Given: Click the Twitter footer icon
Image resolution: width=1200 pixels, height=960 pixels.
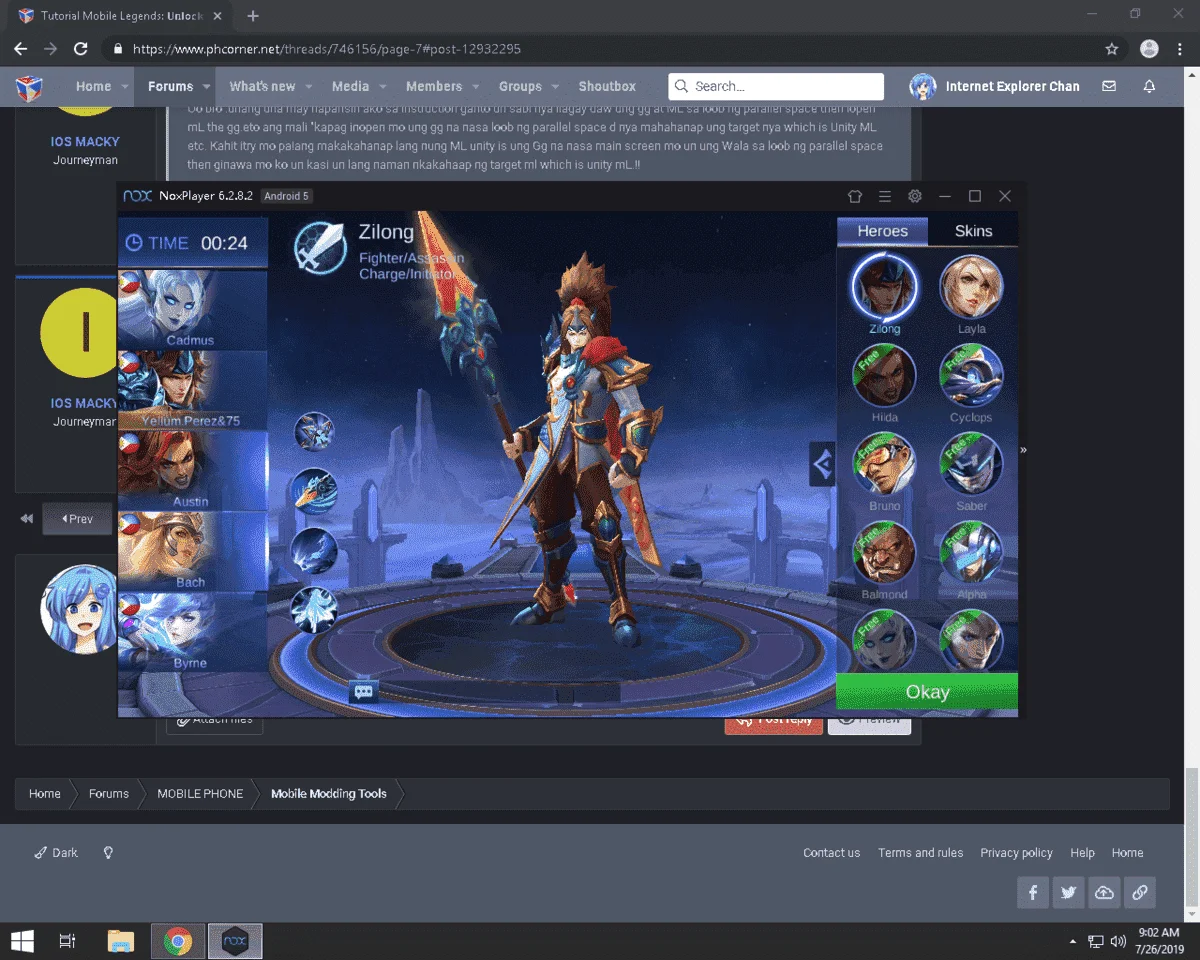Looking at the screenshot, I should pos(1068,892).
